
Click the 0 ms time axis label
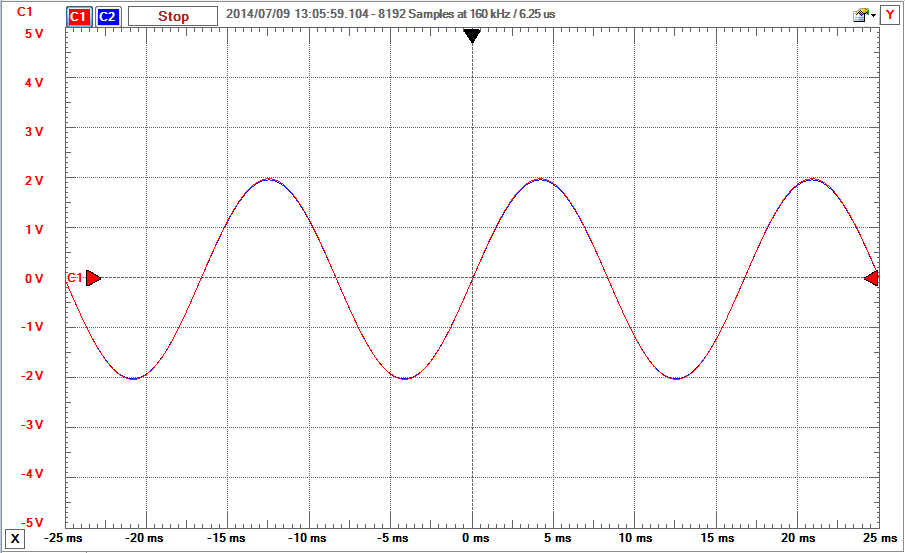pos(475,538)
